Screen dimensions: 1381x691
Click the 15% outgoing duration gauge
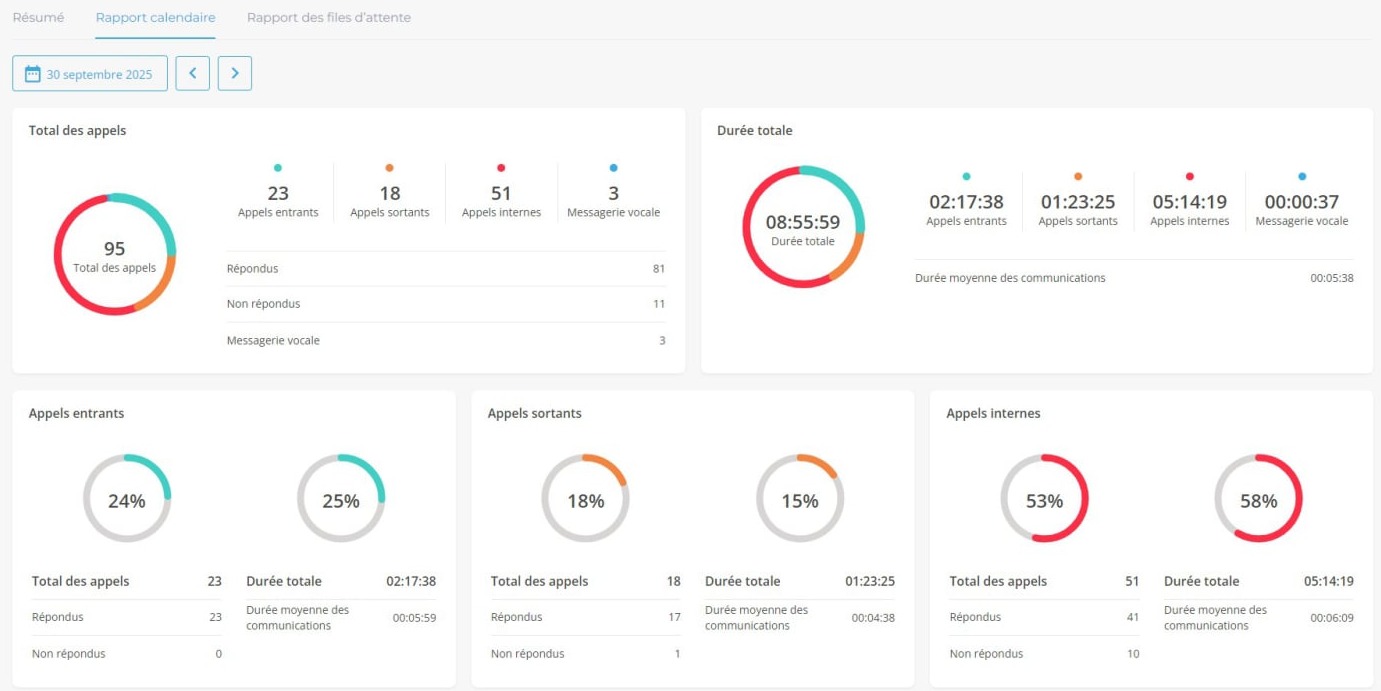(x=800, y=499)
